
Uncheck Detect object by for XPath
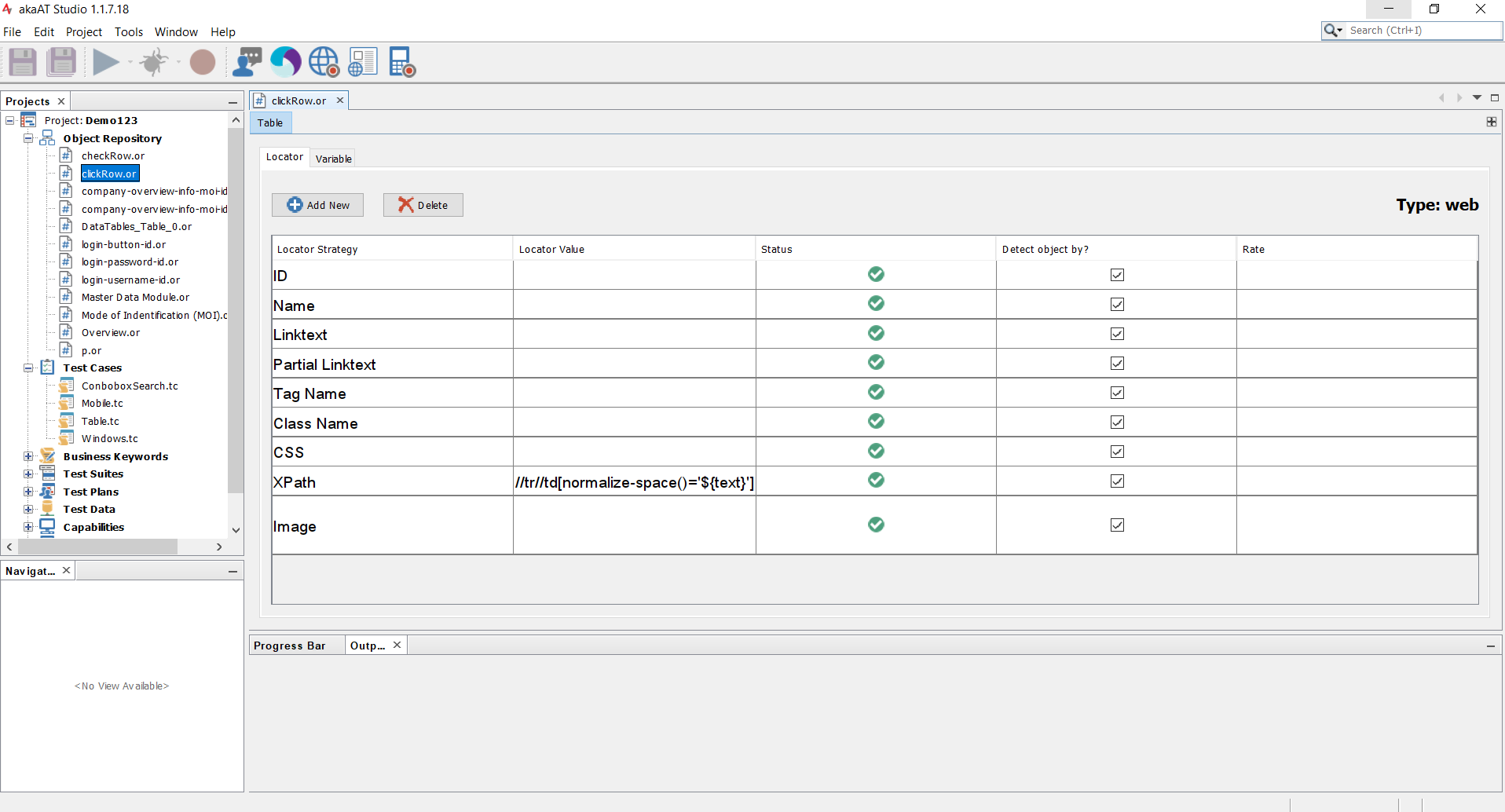1117,481
